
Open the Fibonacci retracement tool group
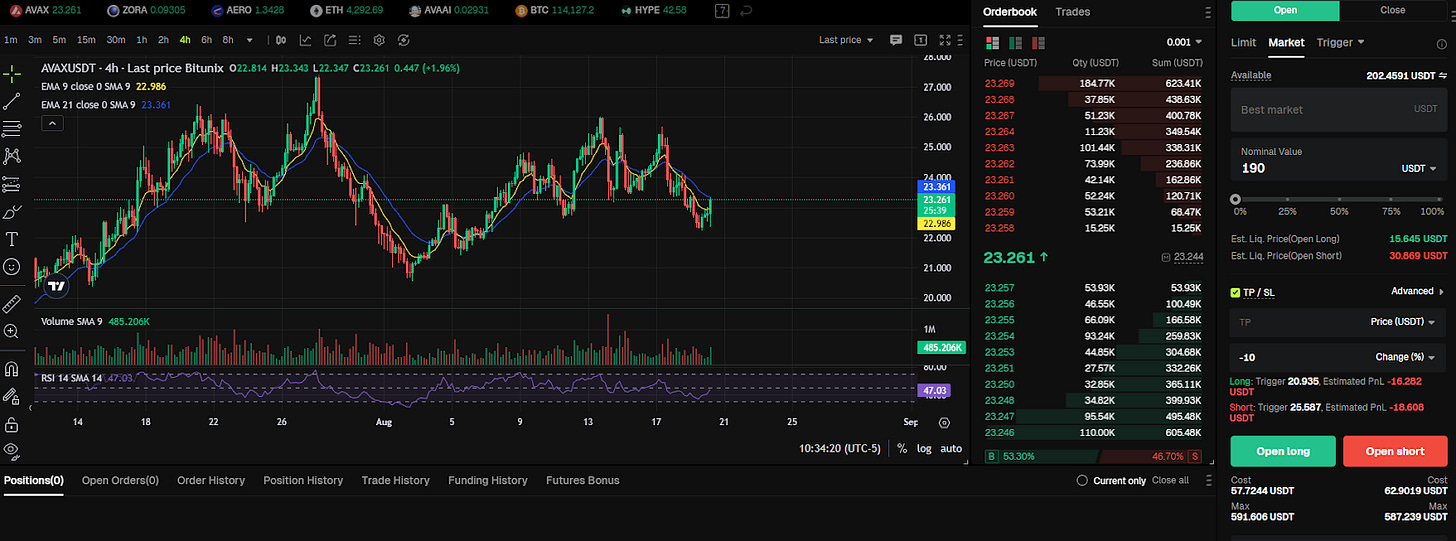(x=12, y=129)
